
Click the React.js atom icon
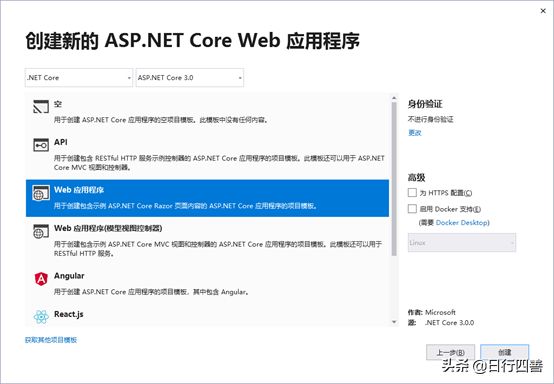41,317
